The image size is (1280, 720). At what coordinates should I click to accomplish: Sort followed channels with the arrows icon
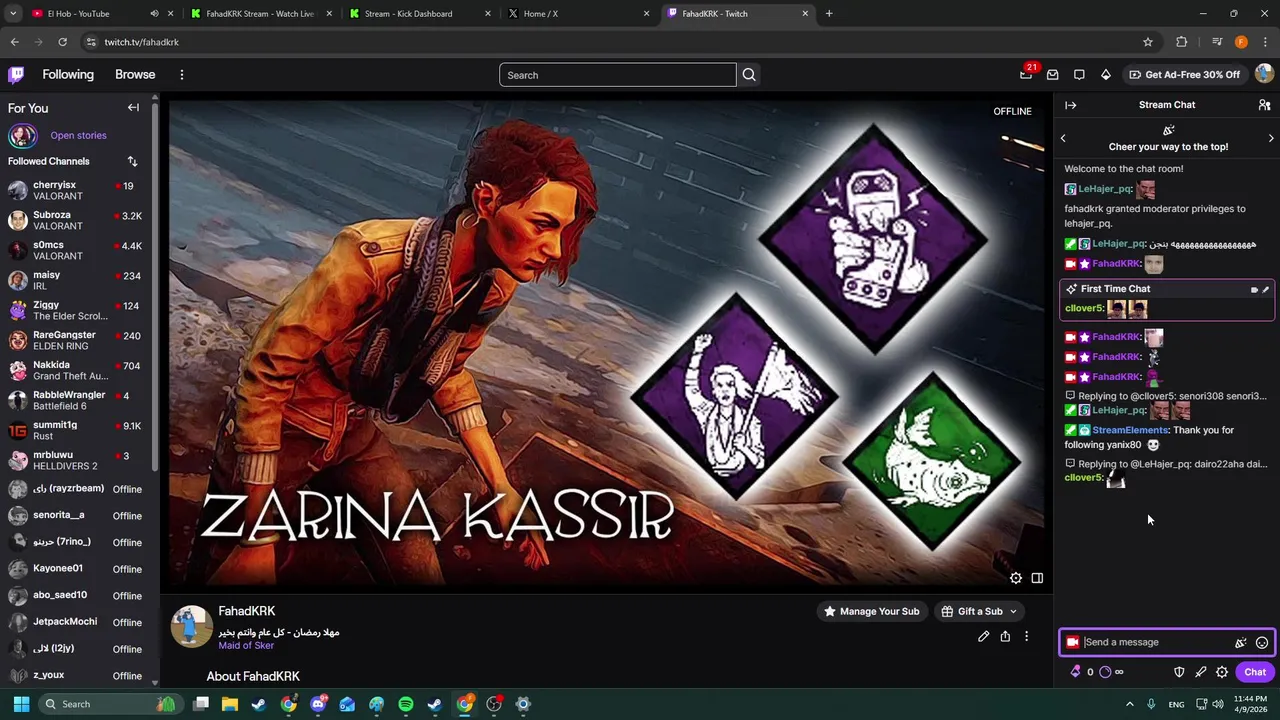pos(132,161)
